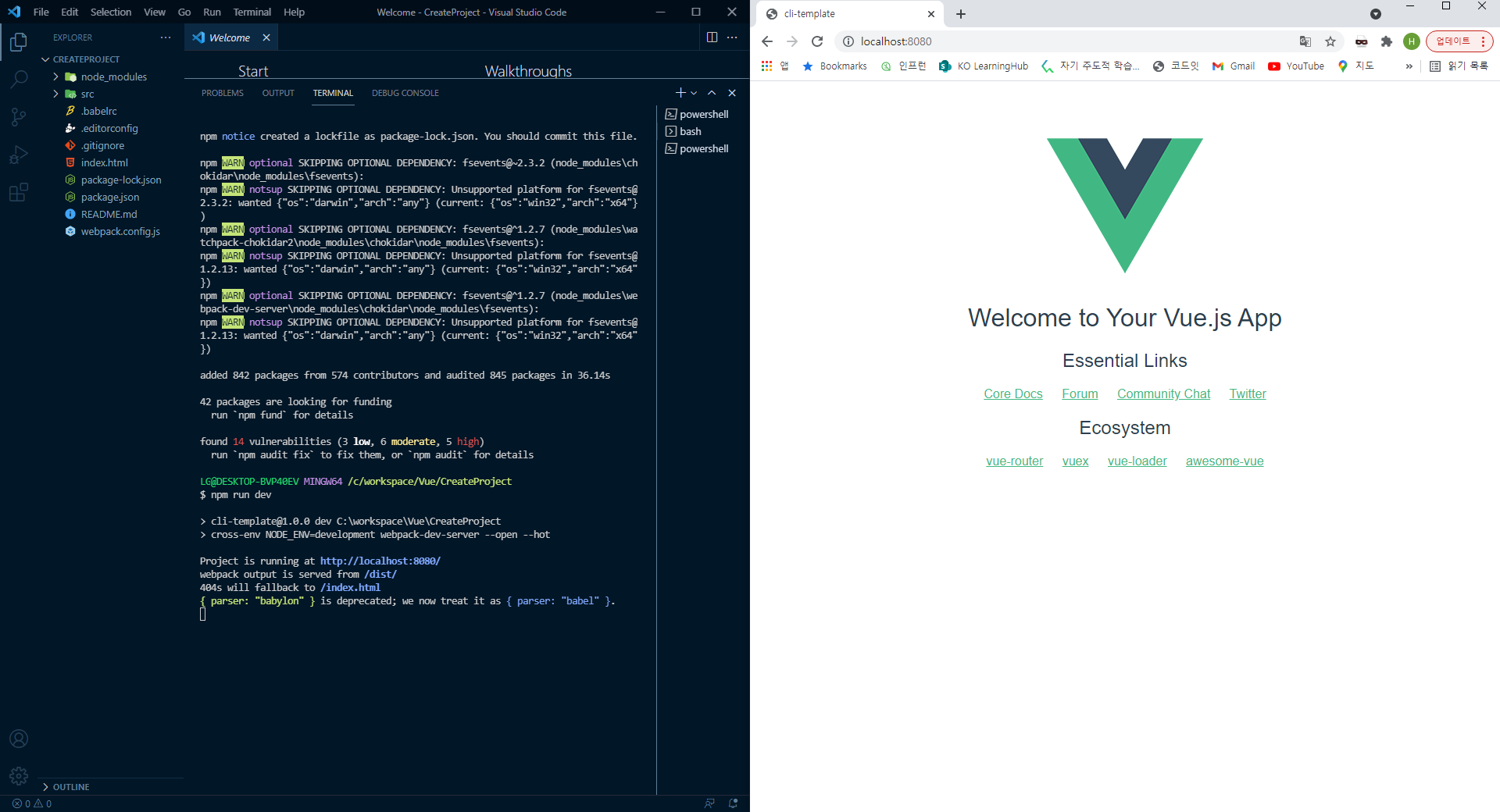Click the Explorer more actions ellipsis
The image size is (1500, 812).
coord(165,37)
